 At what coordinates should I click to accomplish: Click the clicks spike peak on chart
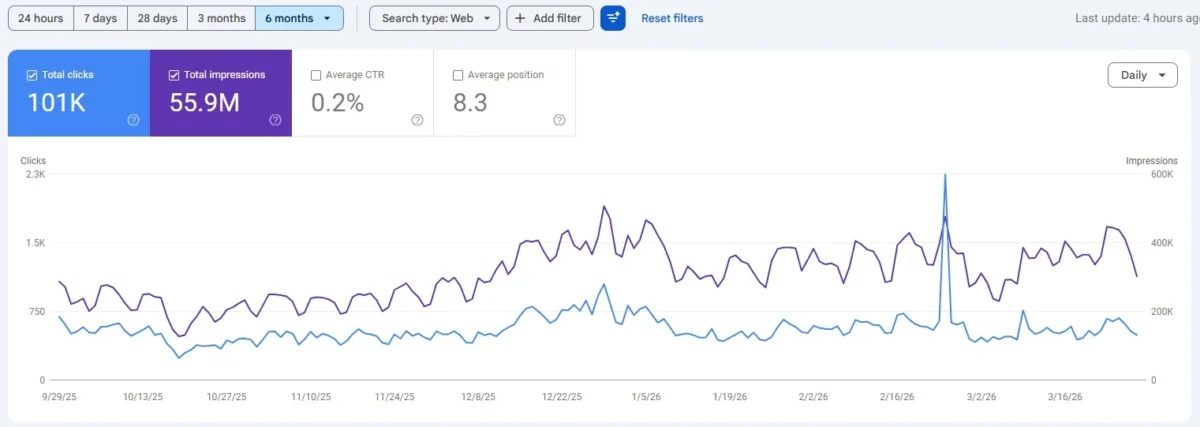coord(945,176)
